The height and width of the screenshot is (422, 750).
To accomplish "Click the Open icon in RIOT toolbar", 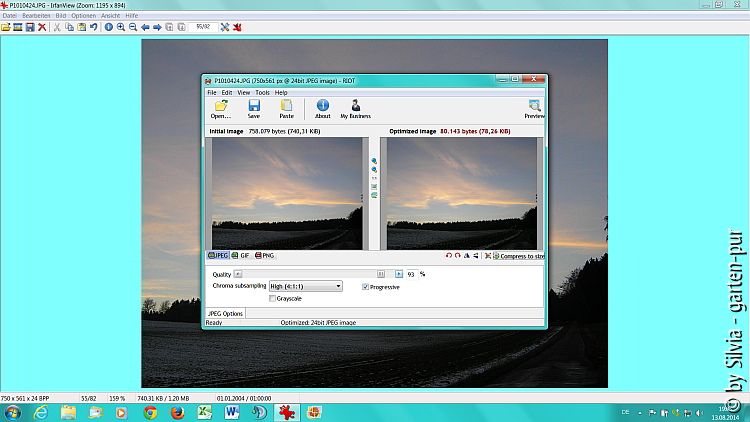I will coord(220,106).
